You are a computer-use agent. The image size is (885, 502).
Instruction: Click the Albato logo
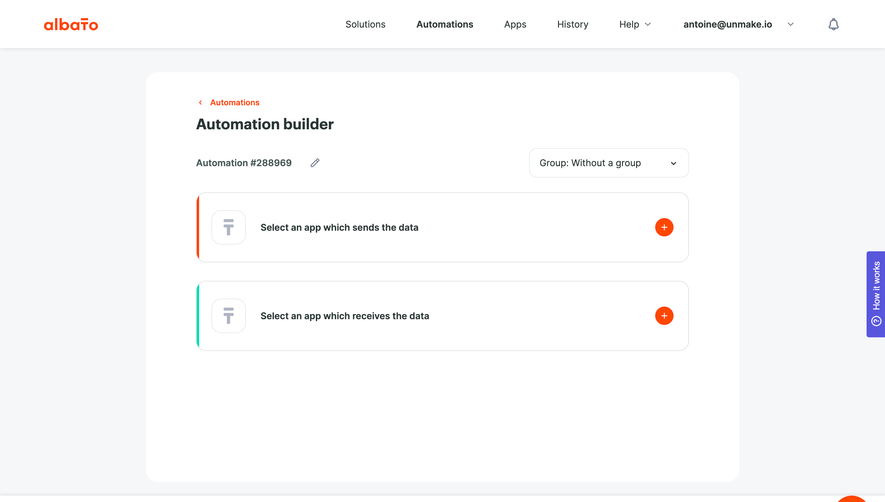click(71, 24)
